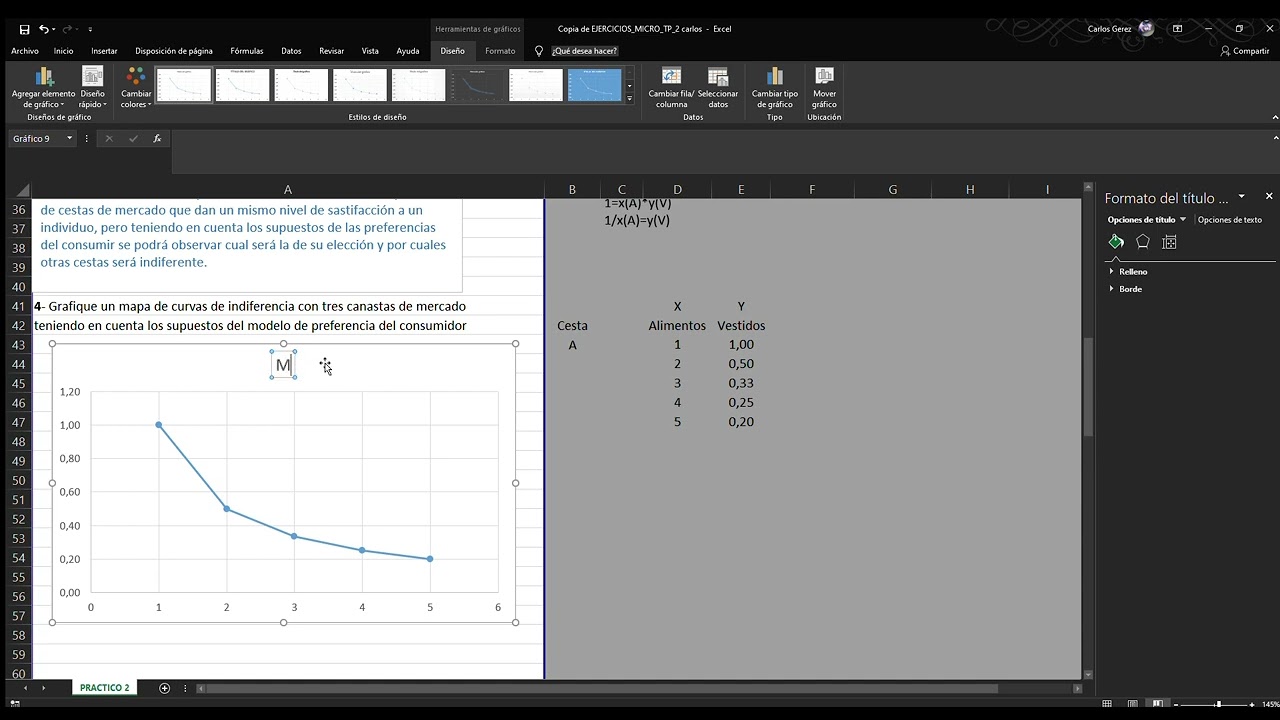Click Compartir share button

coord(1245,51)
